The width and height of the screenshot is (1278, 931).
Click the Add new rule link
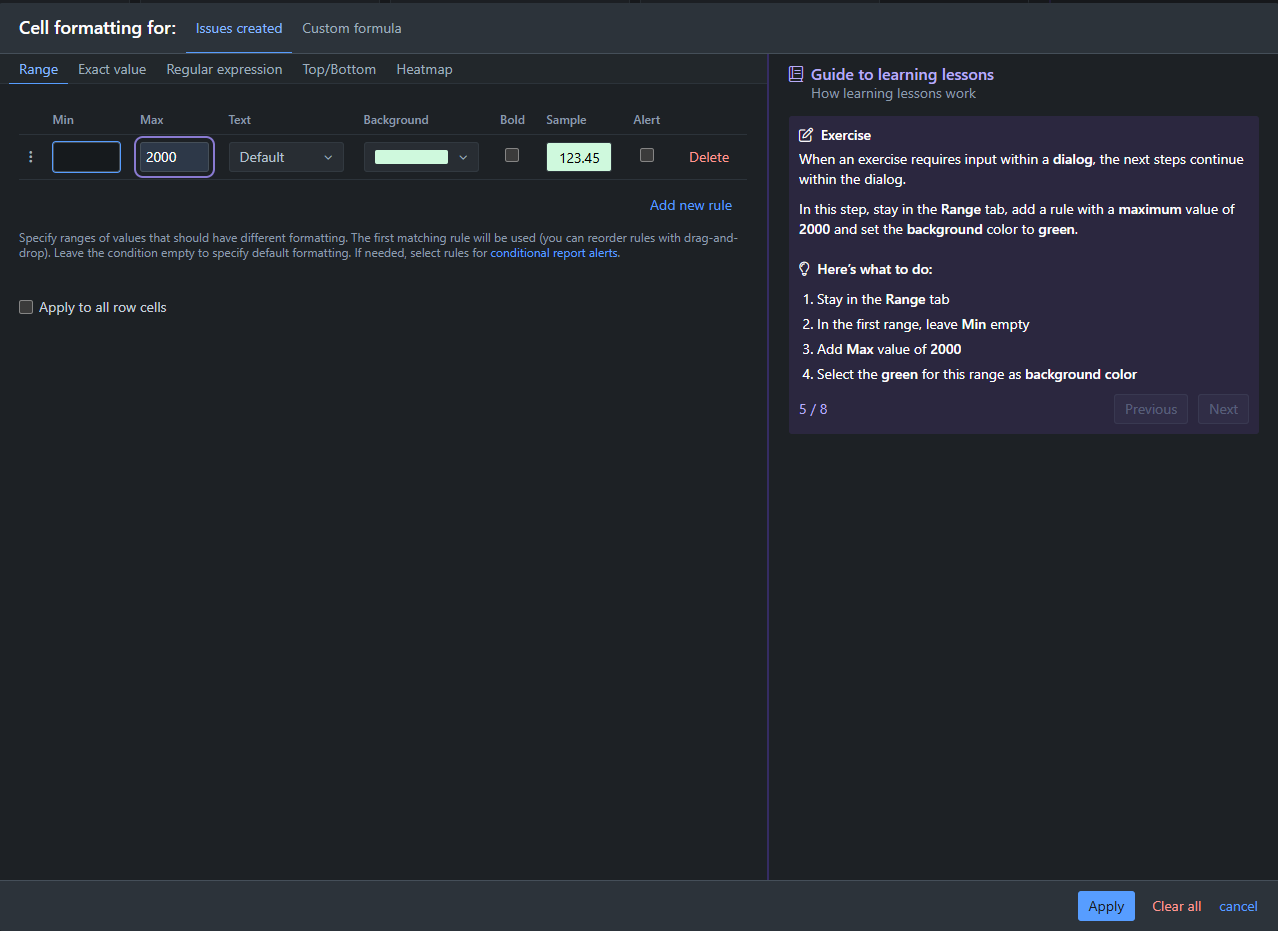tap(691, 205)
